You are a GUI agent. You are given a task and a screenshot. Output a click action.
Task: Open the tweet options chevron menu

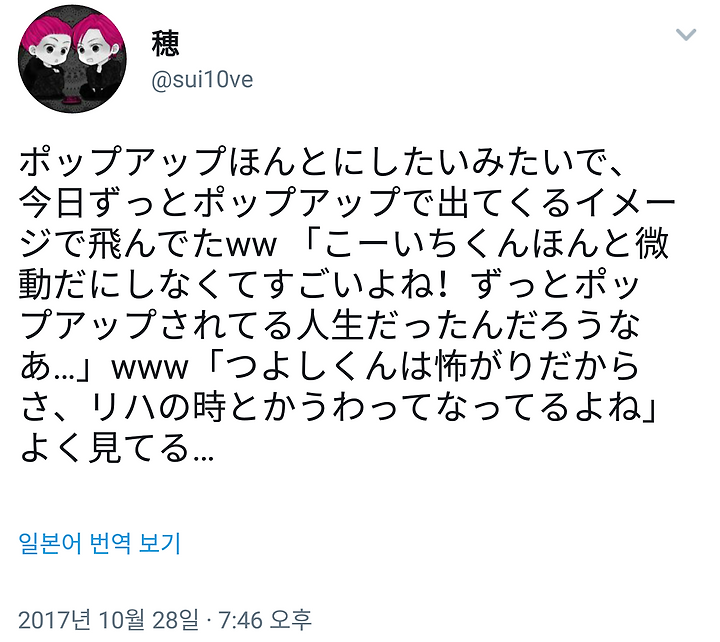686,34
